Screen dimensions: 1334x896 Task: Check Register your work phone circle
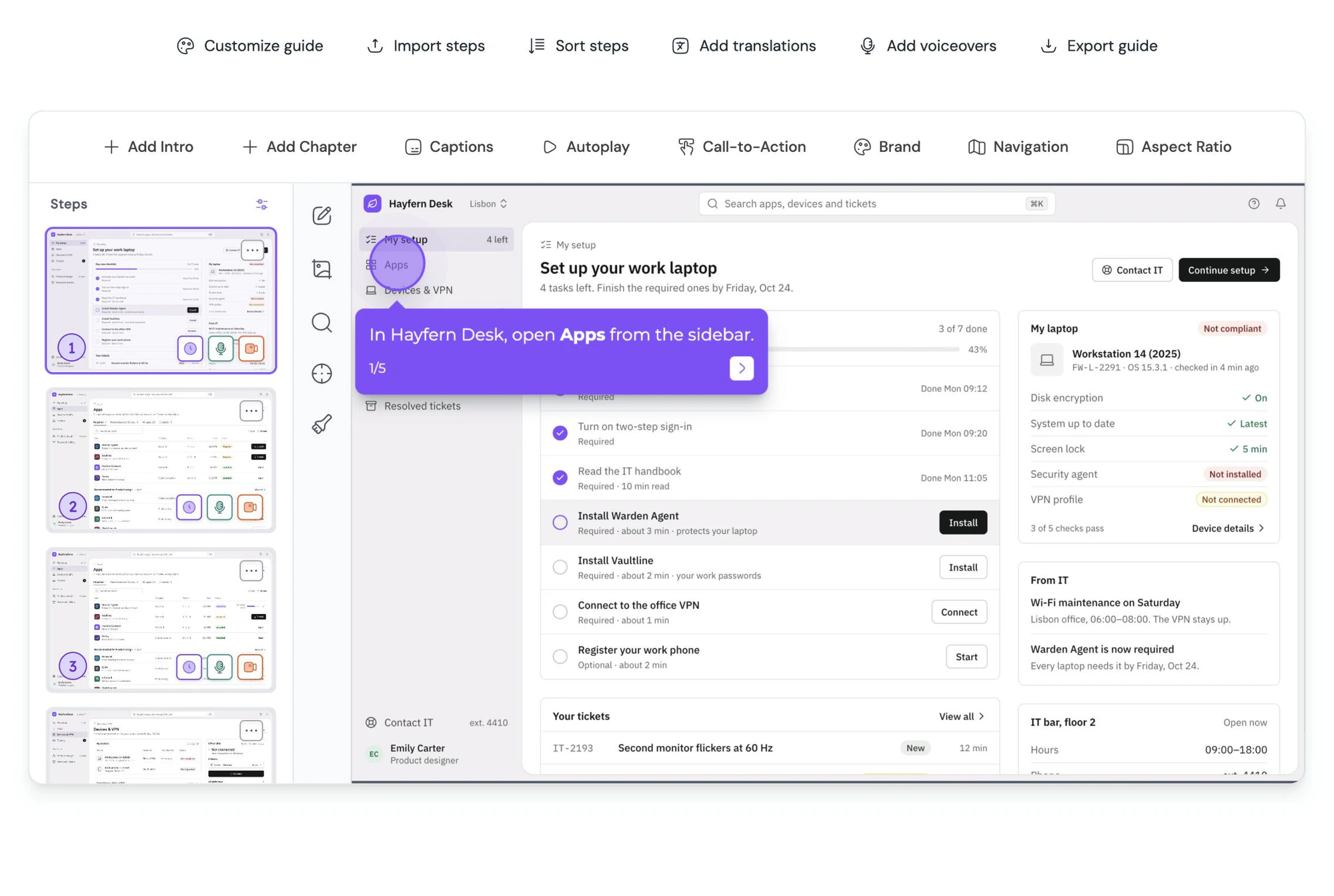(x=560, y=657)
